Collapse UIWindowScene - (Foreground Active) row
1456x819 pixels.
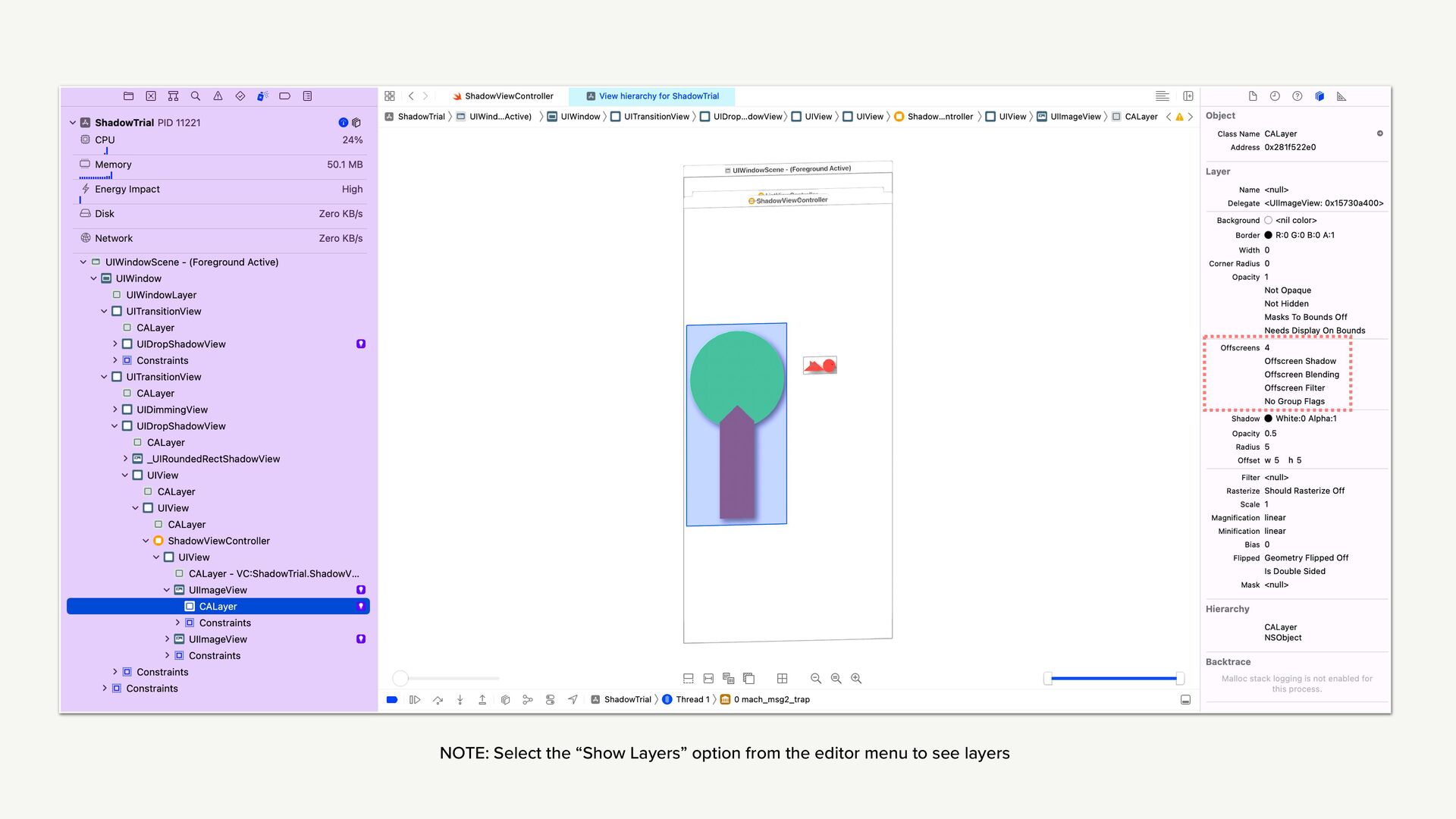[x=83, y=262]
